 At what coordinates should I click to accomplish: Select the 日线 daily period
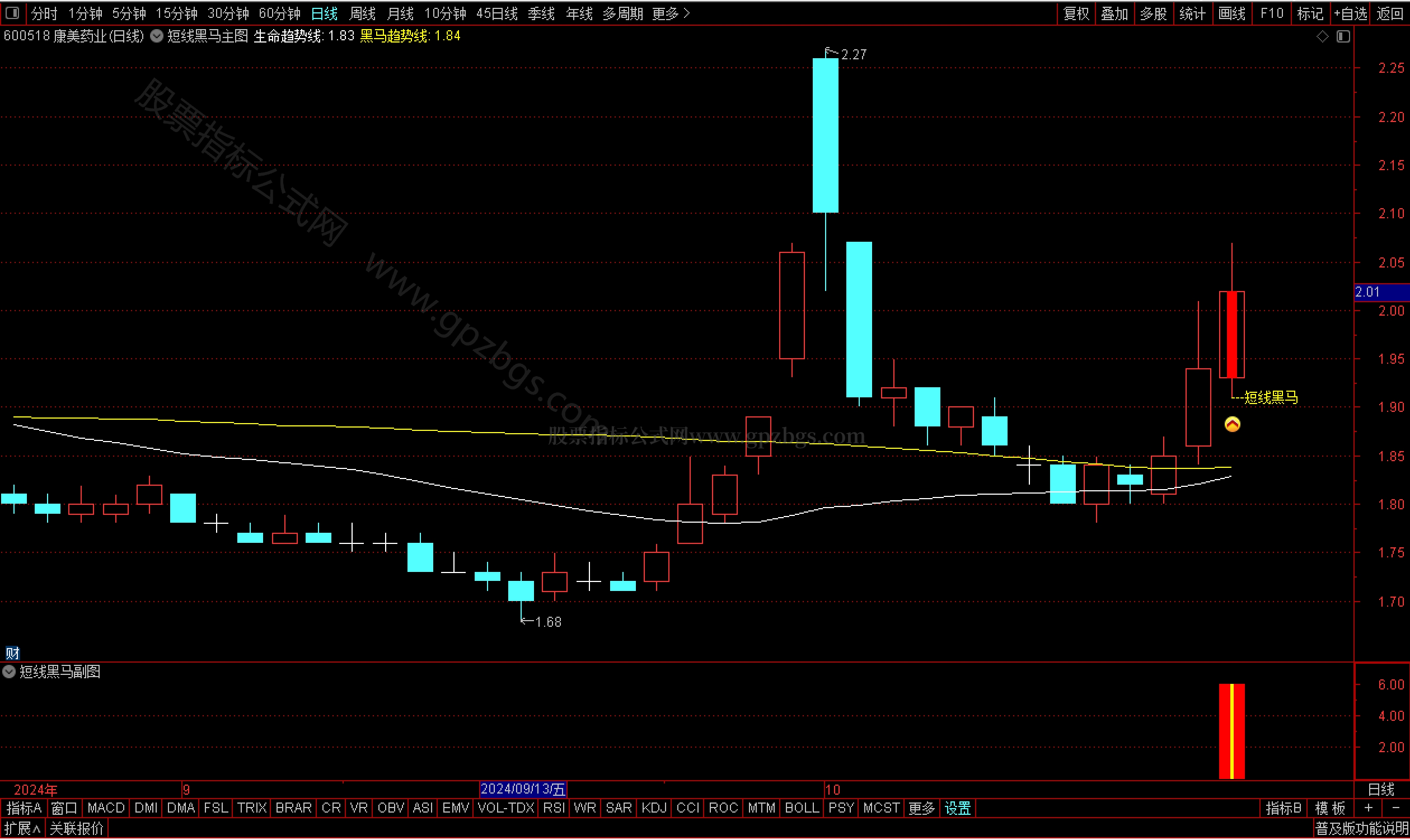(x=324, y=13)
